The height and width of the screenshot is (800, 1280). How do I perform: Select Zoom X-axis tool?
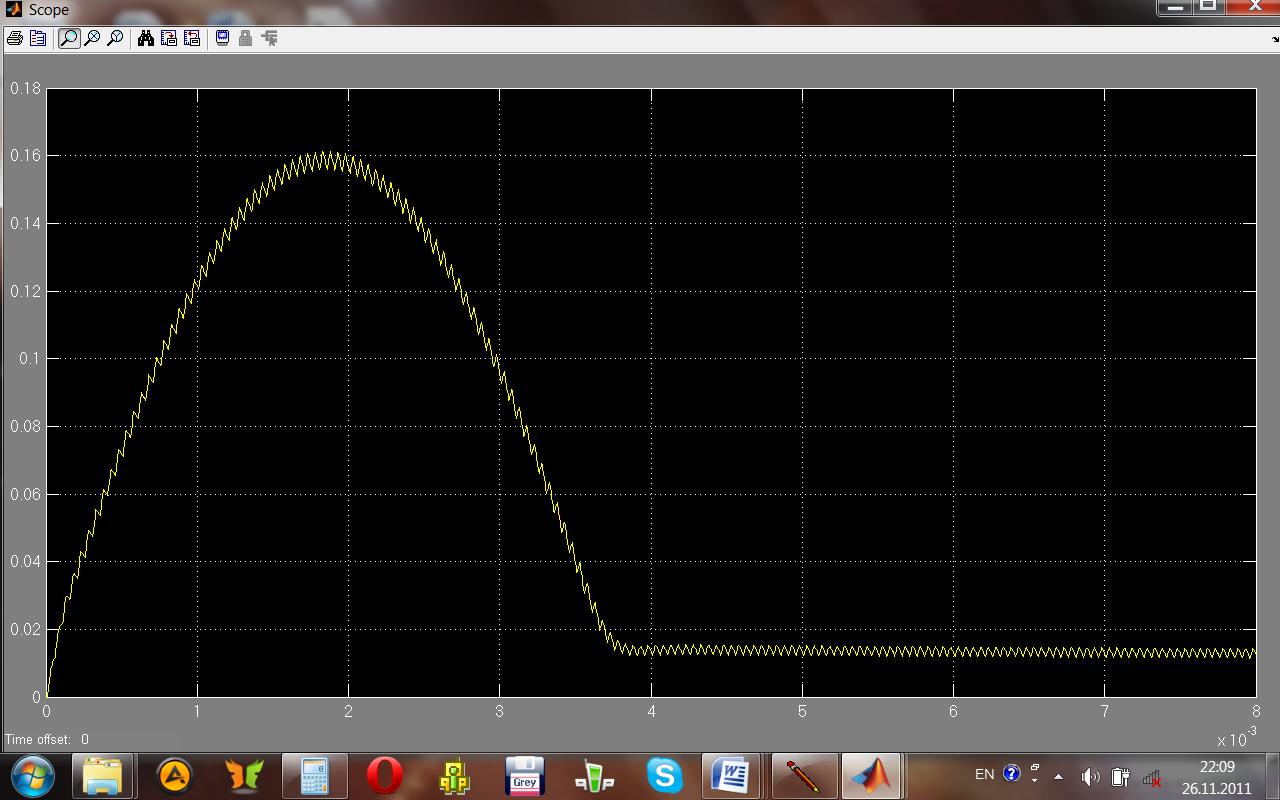point(92,39)
